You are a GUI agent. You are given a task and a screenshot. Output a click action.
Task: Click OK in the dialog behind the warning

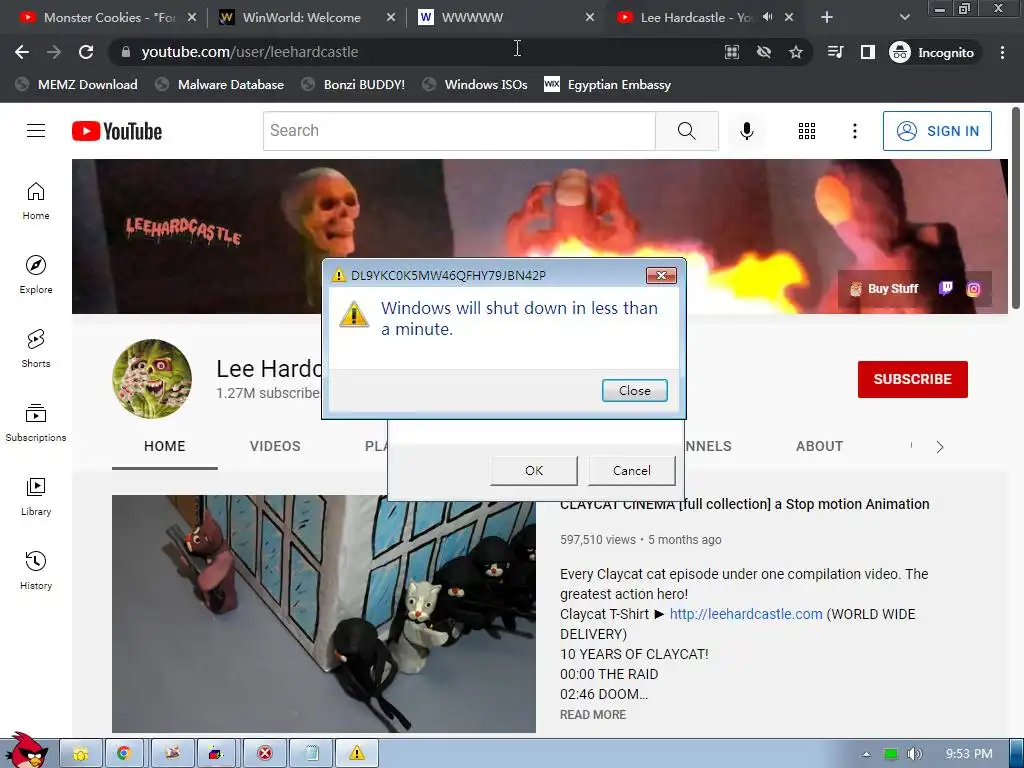[534, 471]
